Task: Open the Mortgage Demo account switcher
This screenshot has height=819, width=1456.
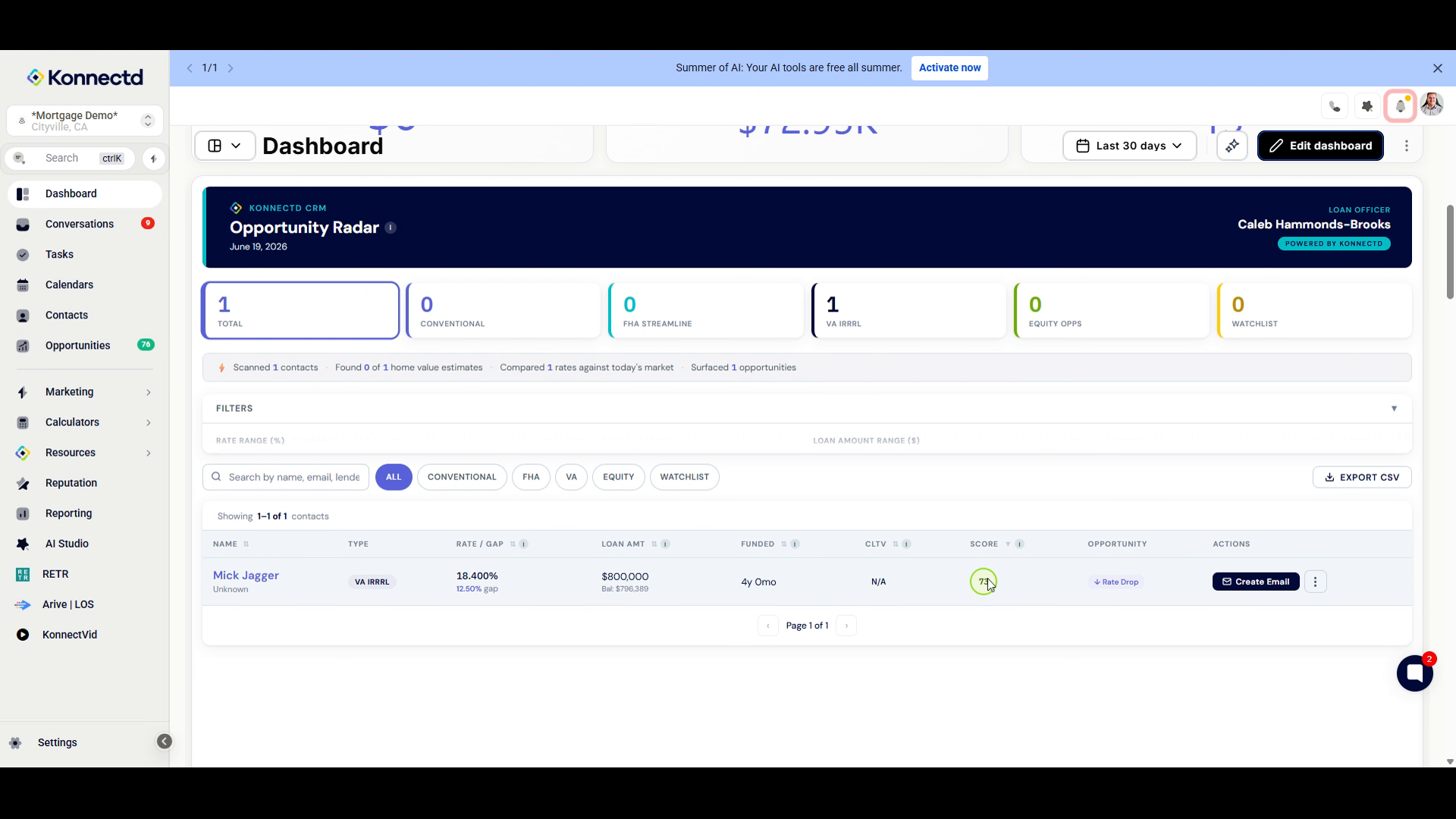Action: 85,121
